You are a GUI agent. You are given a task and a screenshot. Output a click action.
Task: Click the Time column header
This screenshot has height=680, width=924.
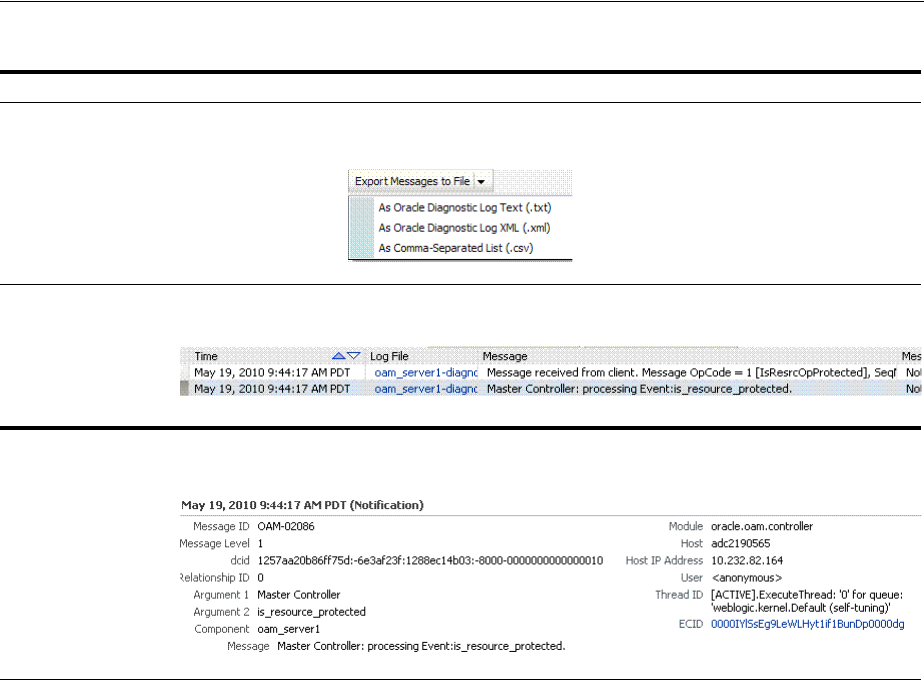(206, 356)
